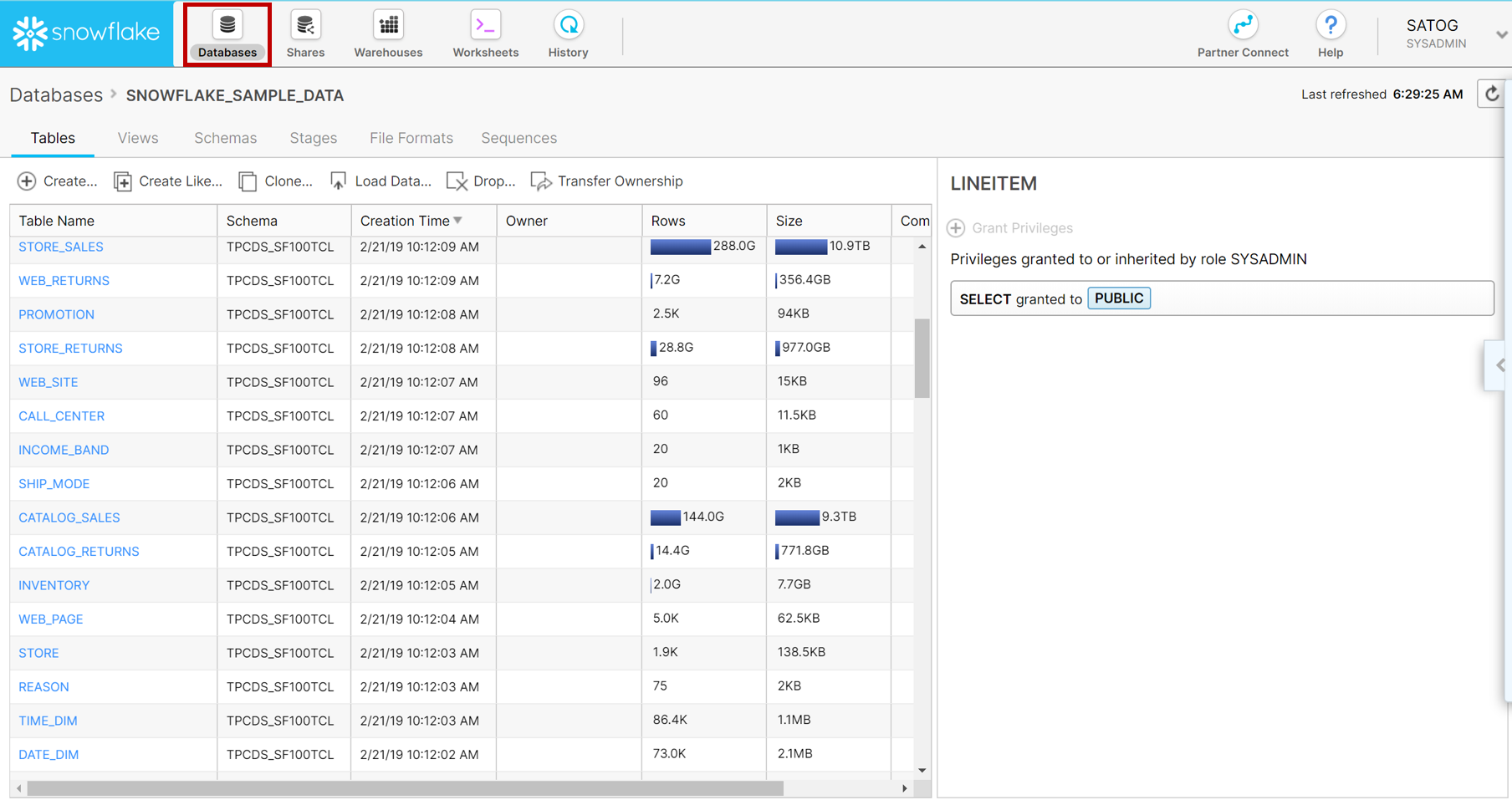The height and width of the screenshot is (800, 1512).
Task: Sort by Creation Time arrow
Action: point(457,221)
